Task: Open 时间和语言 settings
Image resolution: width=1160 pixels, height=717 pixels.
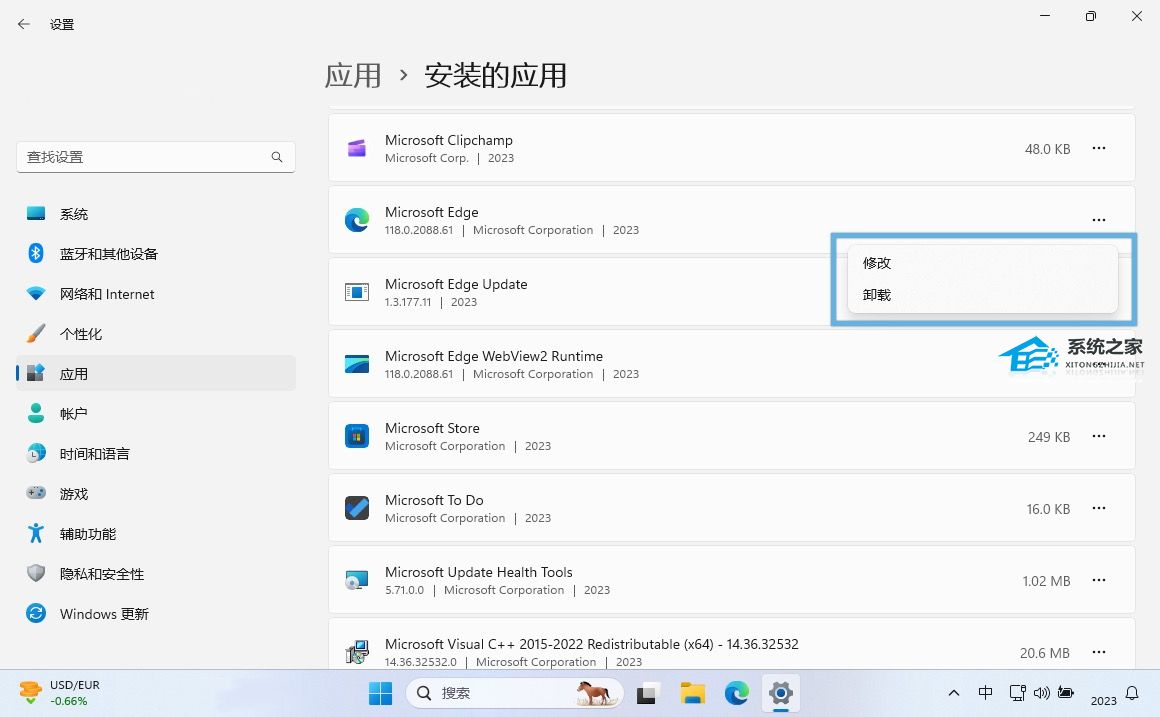Action: tap(95, 453)
